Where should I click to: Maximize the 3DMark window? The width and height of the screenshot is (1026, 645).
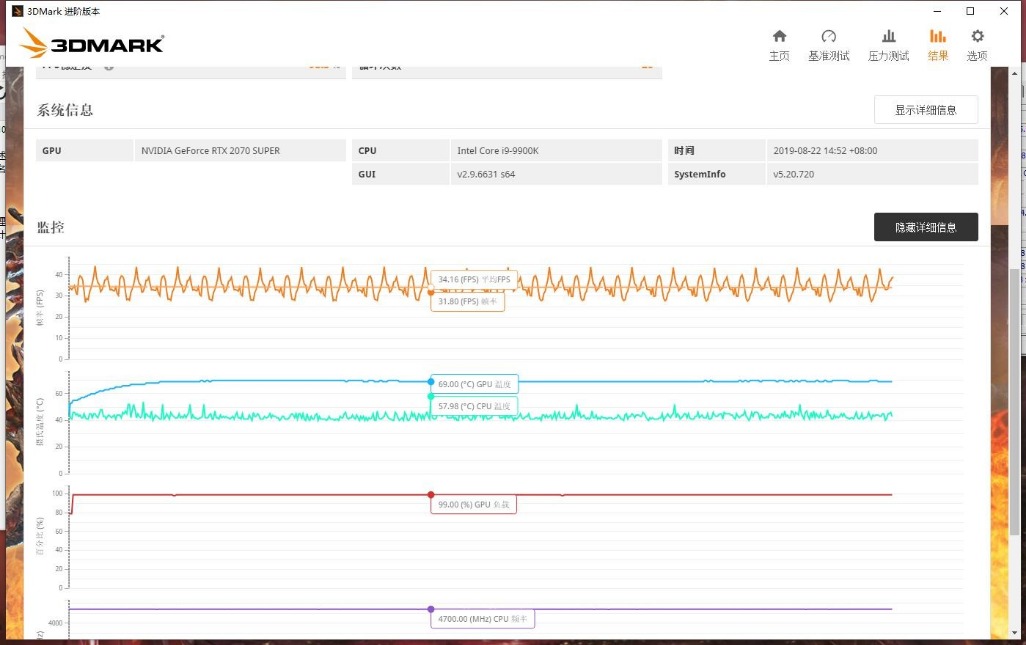[970, 11]
